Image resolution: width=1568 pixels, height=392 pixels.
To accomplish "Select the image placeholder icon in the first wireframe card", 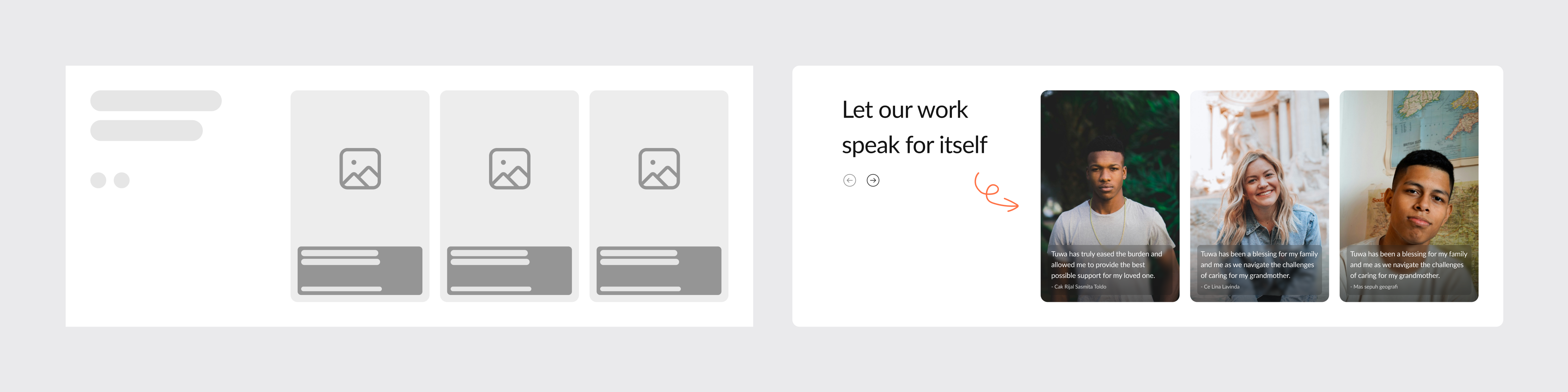I will (360, 169).
